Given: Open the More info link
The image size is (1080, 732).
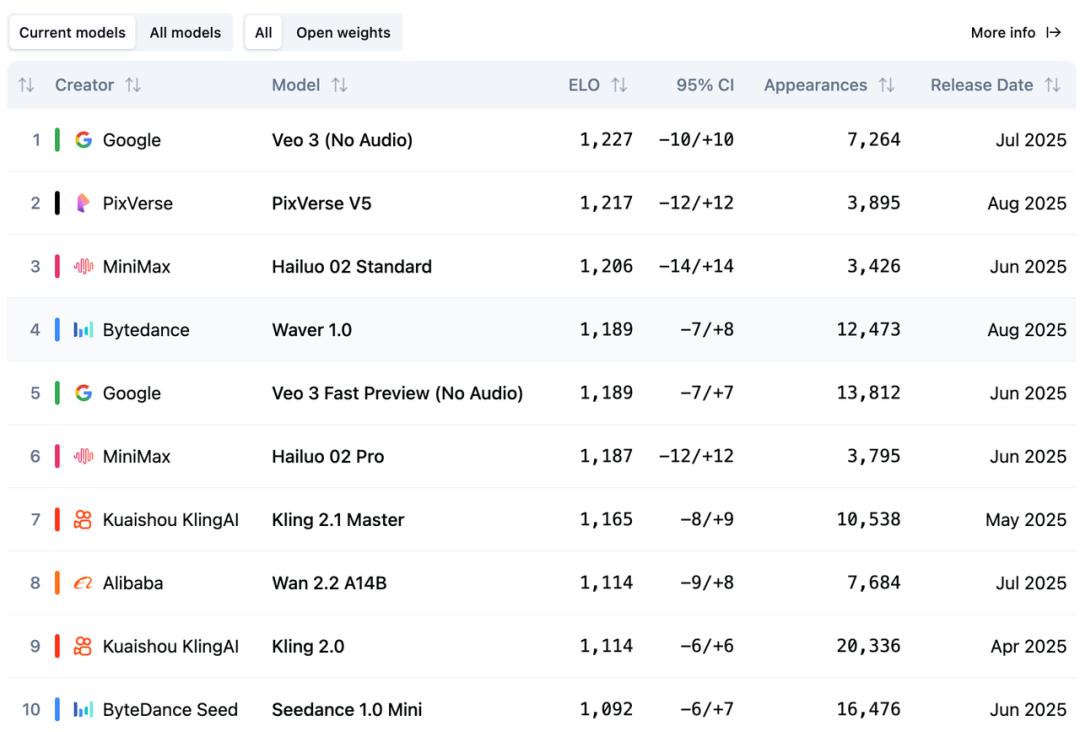Looking at the screenshot, I should pyautogui.click(x=1003, y=33).
